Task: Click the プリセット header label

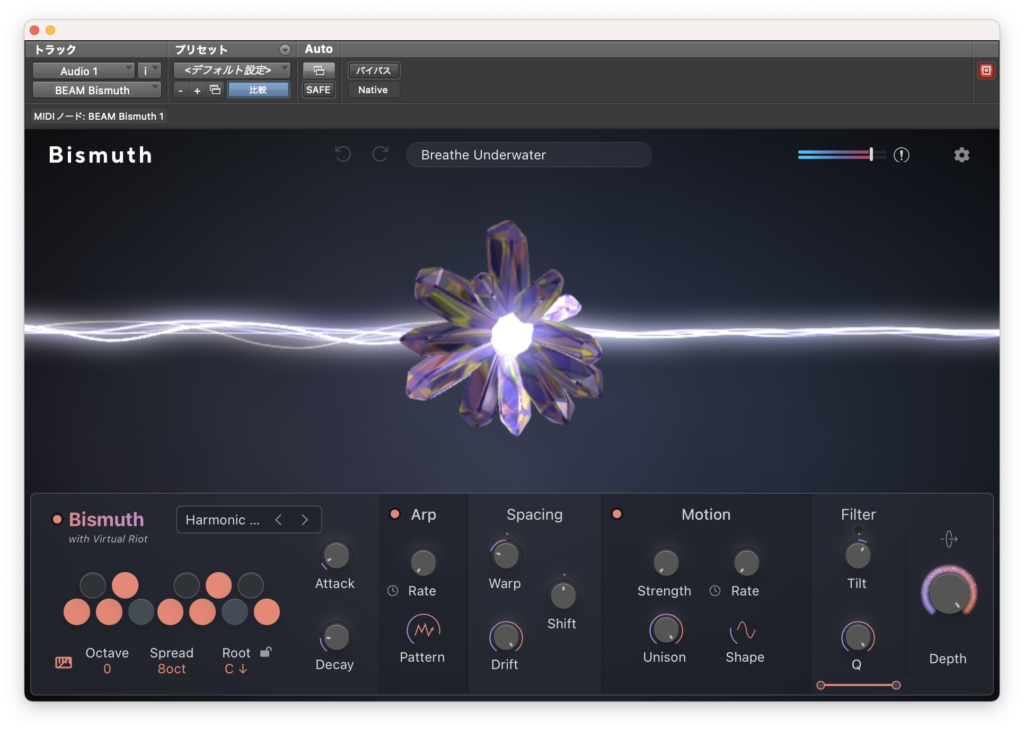Action: [x=201, y=50]
